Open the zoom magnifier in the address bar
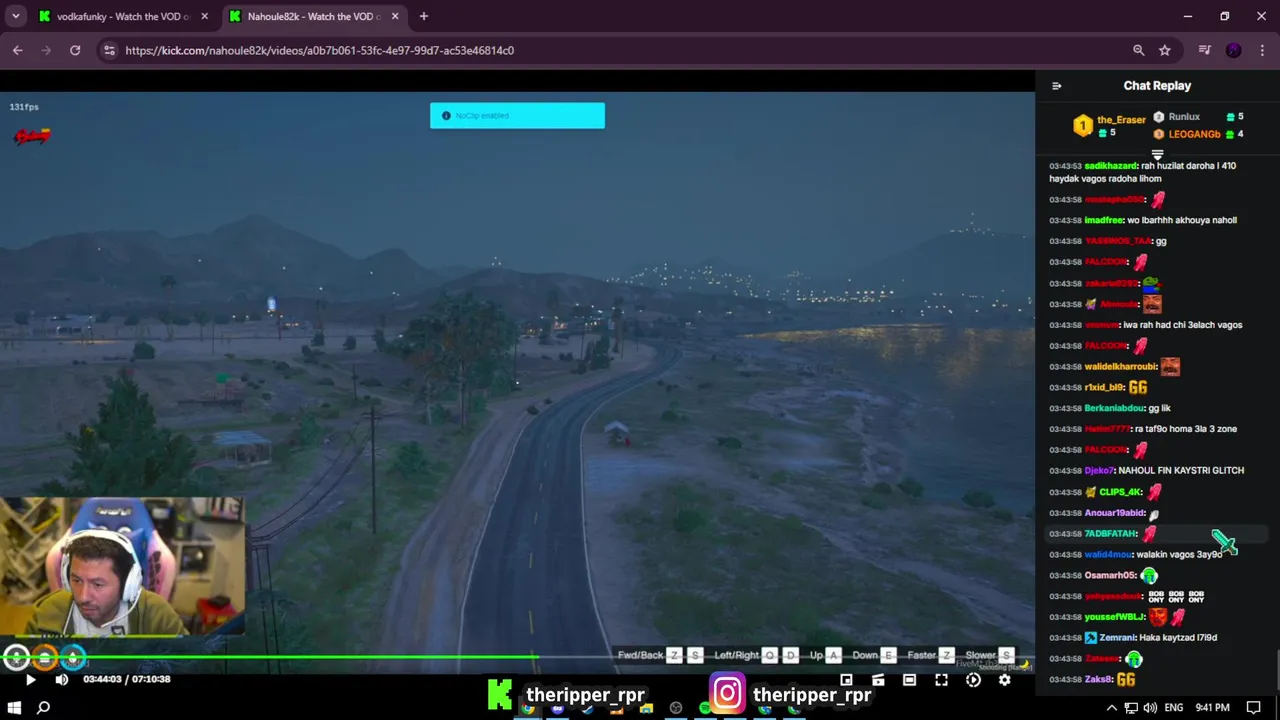The height and width of the screenshot is (720, 1280). 1138,50
